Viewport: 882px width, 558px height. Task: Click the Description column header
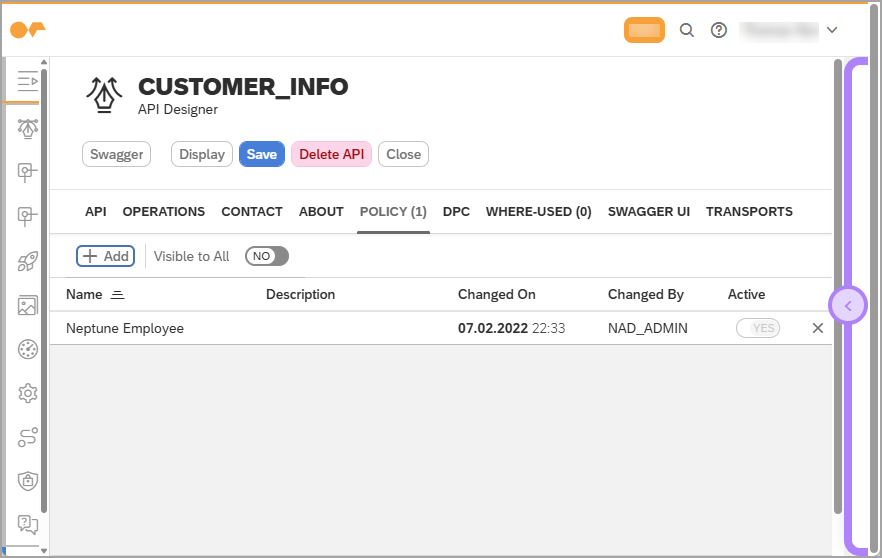(300, 295)
